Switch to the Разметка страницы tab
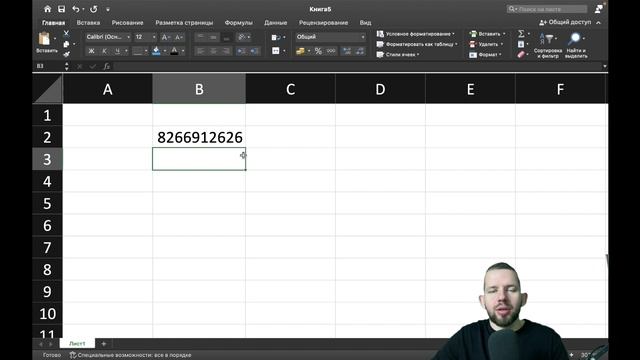The image size is (640, 360). click(x=184, y=23)
